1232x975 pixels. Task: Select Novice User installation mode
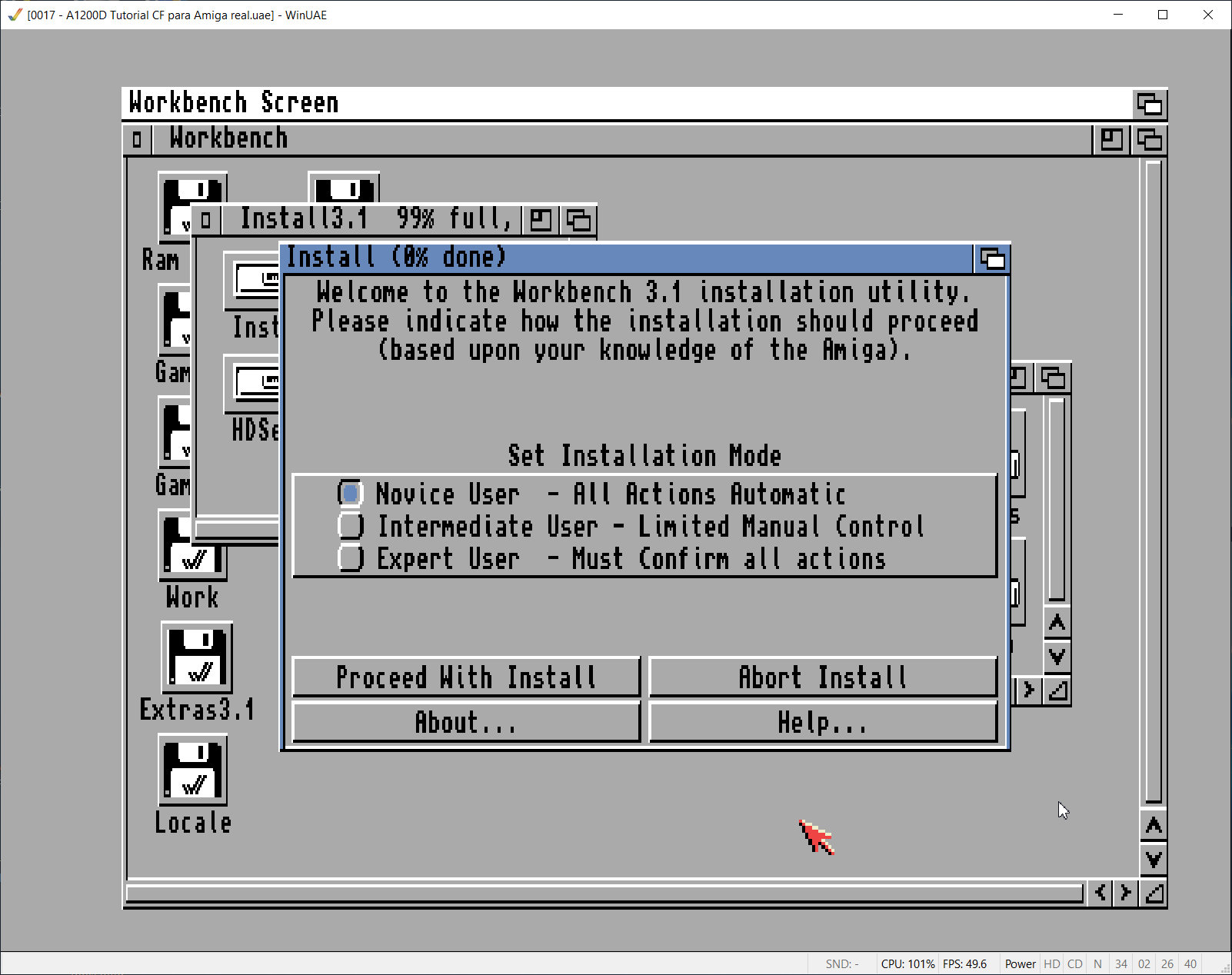tap(350, 493)
